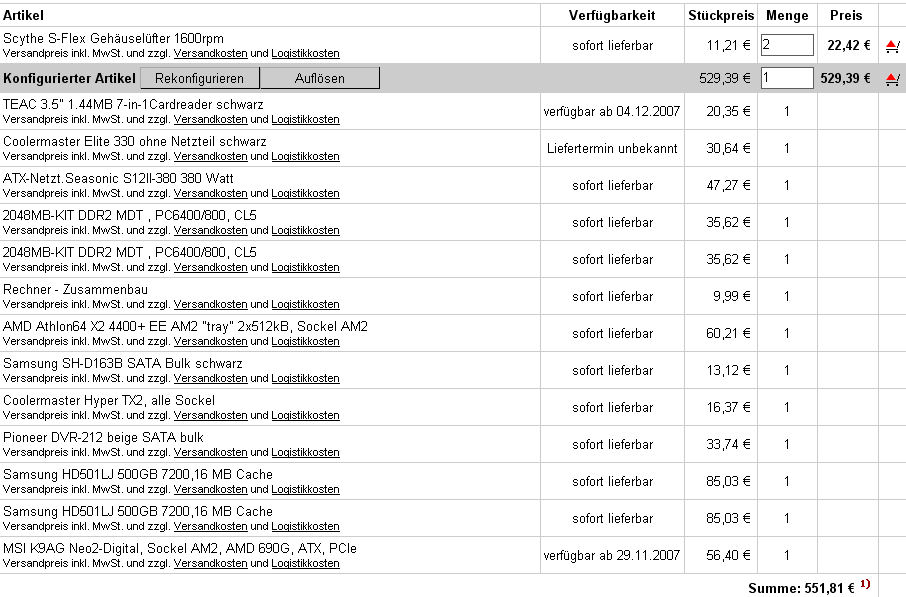
Task: Click the Rekonfigurieren button
Action: click(x=199, y=78)
